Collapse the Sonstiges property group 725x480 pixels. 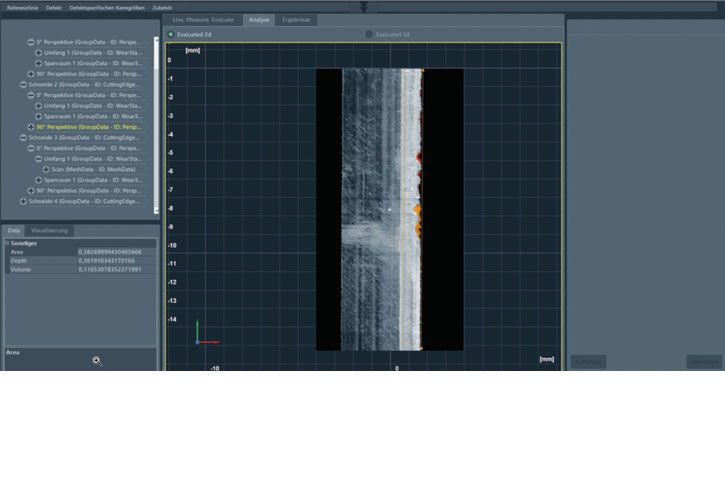(6, 243)
